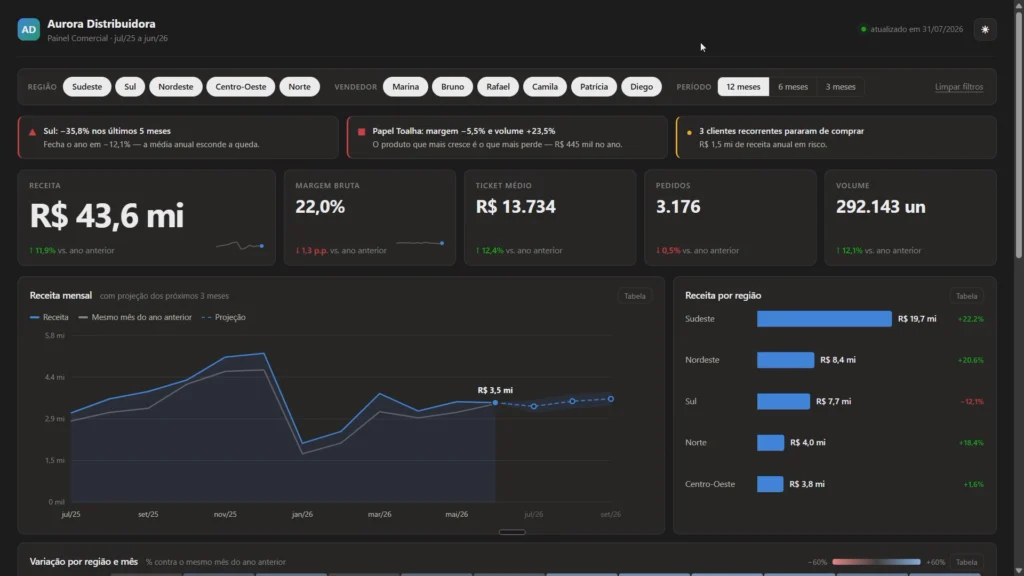Image resolution: width=1024 pixels, height=576 pixels.
Task: Select the 12 meses period tab
Action: tap(743, 87)
